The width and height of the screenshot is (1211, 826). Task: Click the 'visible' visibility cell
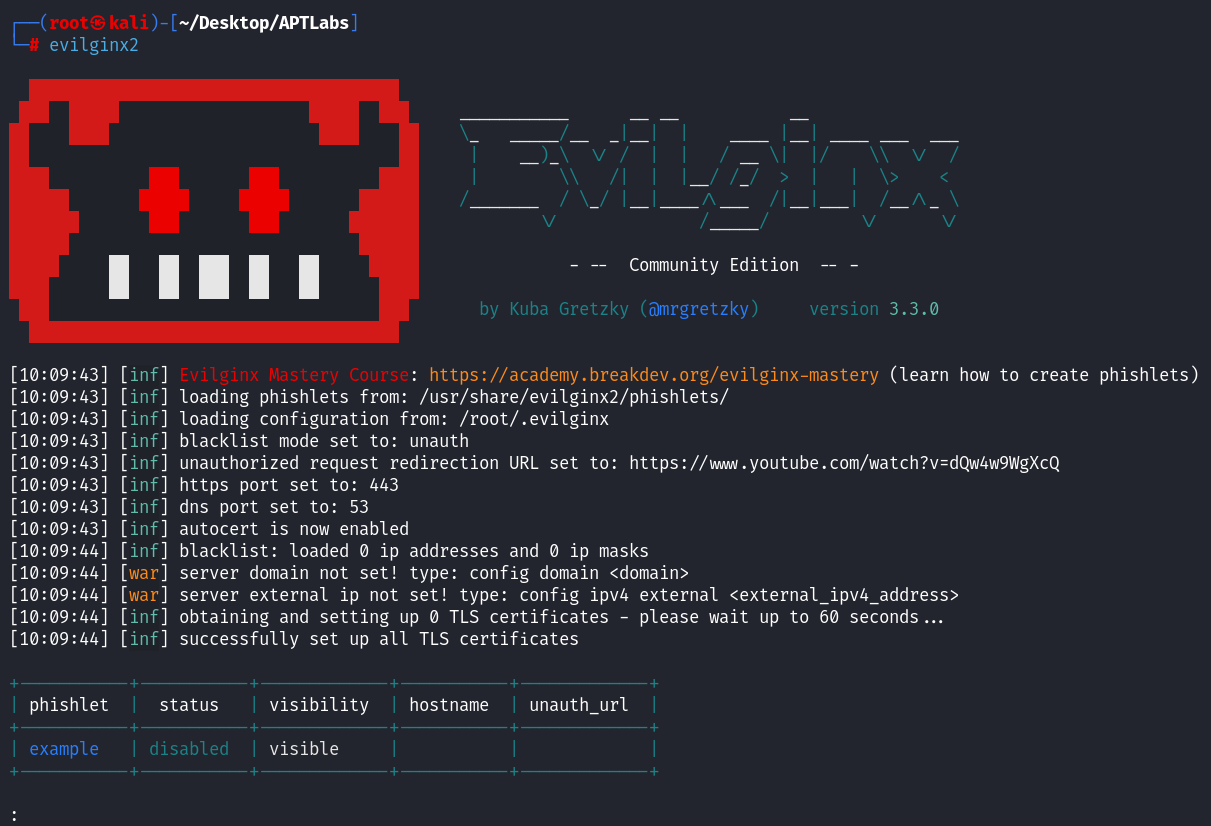click(x=304, y=749)
